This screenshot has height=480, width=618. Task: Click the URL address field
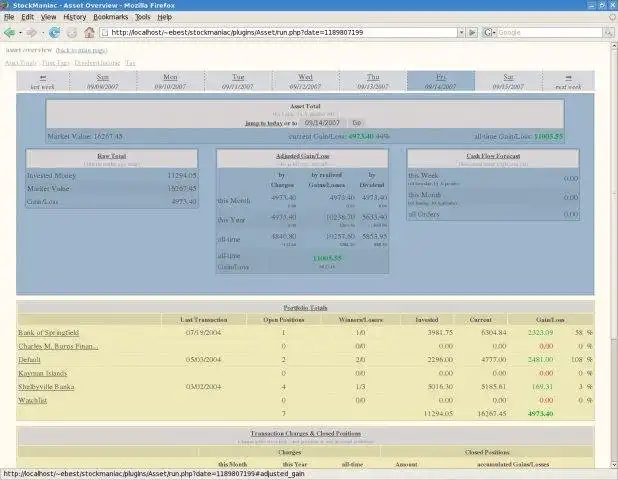283,33
